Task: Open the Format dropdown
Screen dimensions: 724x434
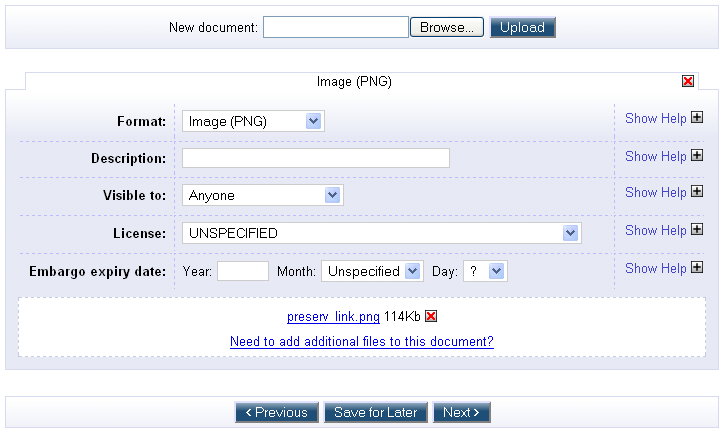Action: pos(253,121)
